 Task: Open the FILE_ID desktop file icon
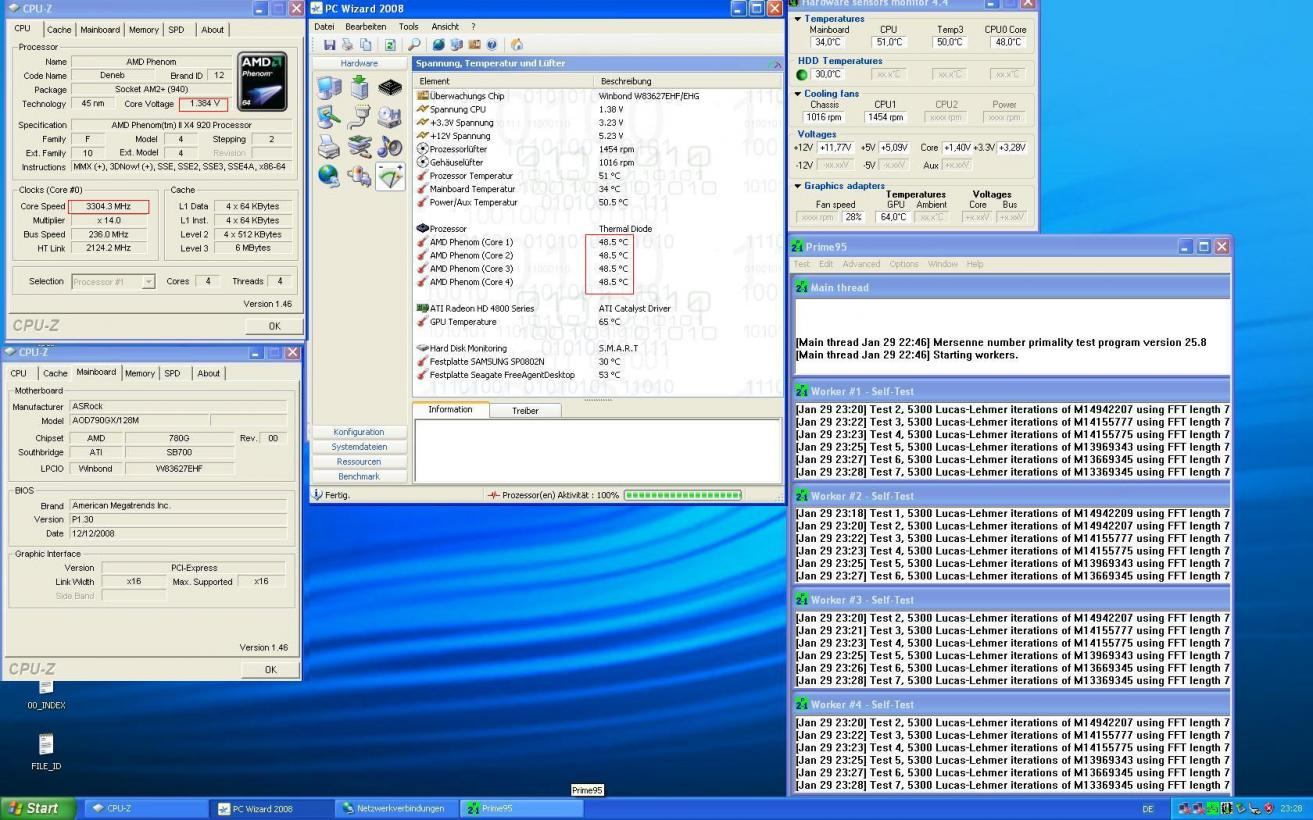46,745
